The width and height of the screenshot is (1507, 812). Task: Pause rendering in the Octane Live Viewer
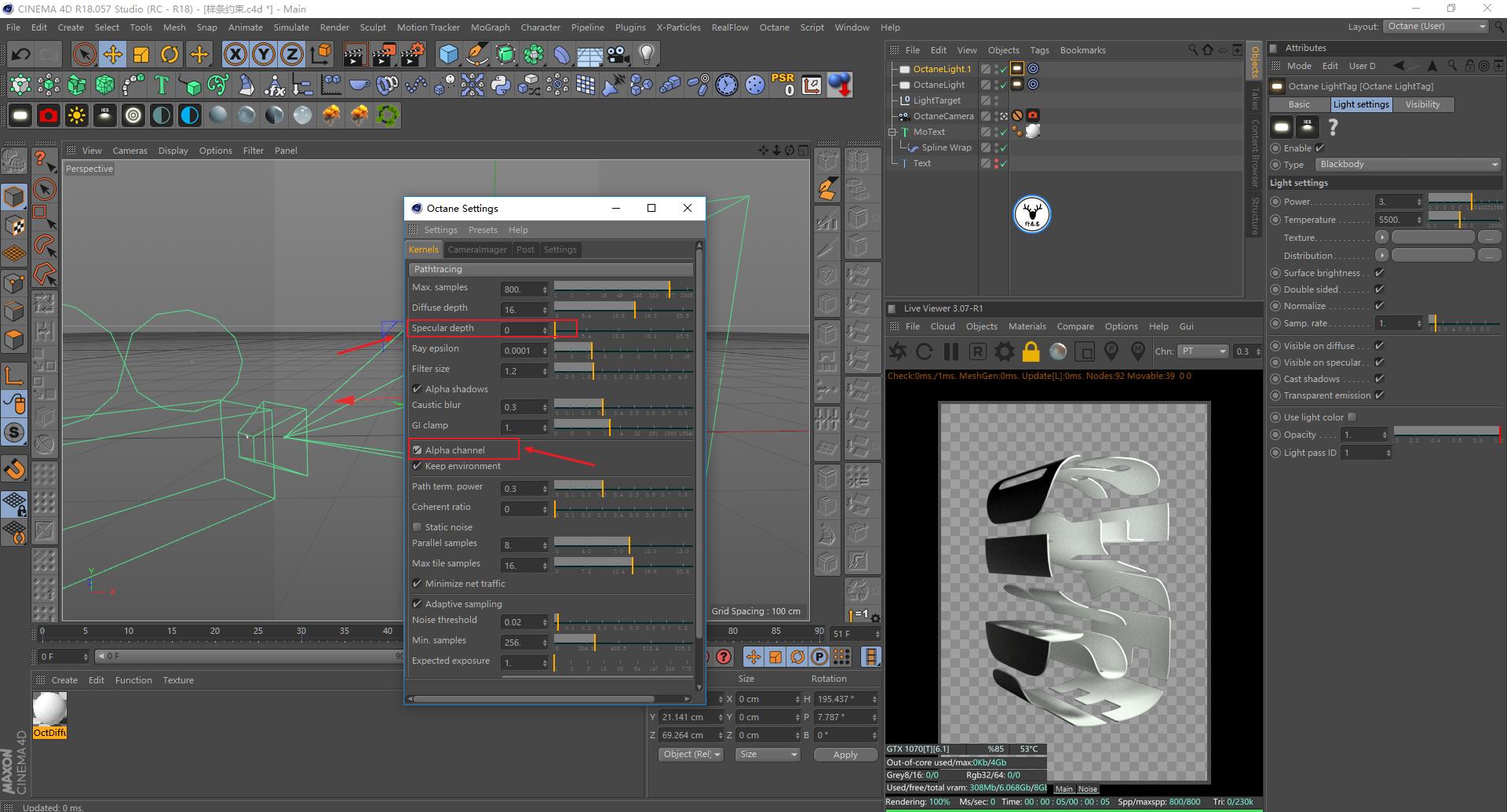click(x=951, y=351)
